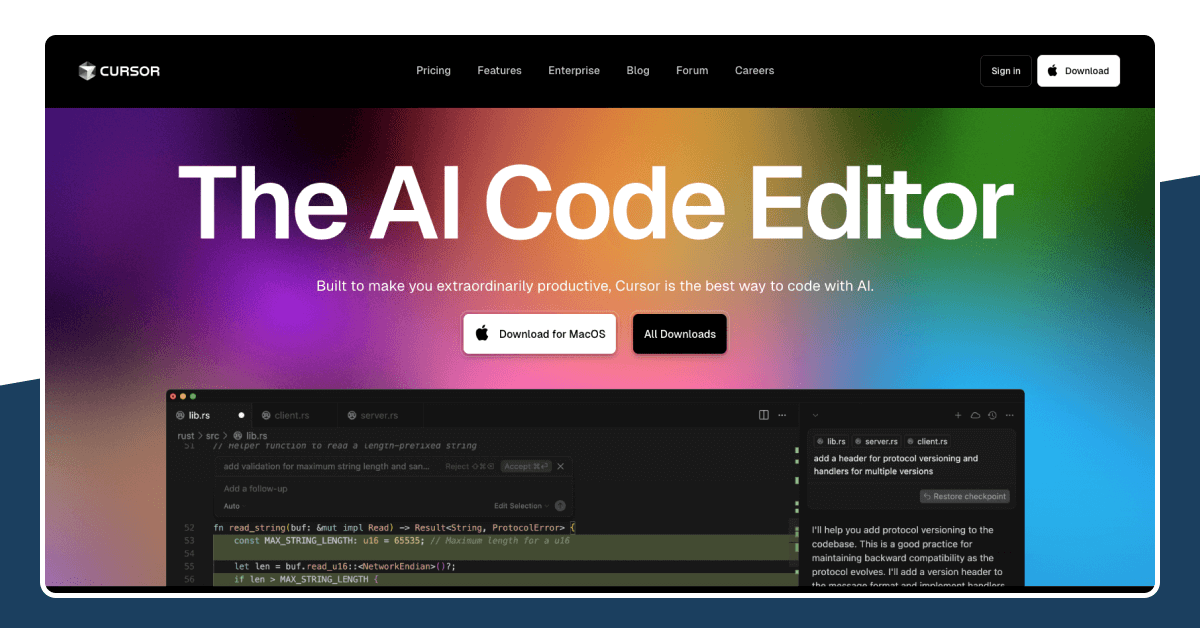
Task: Click the const MAX_STRING_LENGTH code line
Action: [x=402, y=540]
